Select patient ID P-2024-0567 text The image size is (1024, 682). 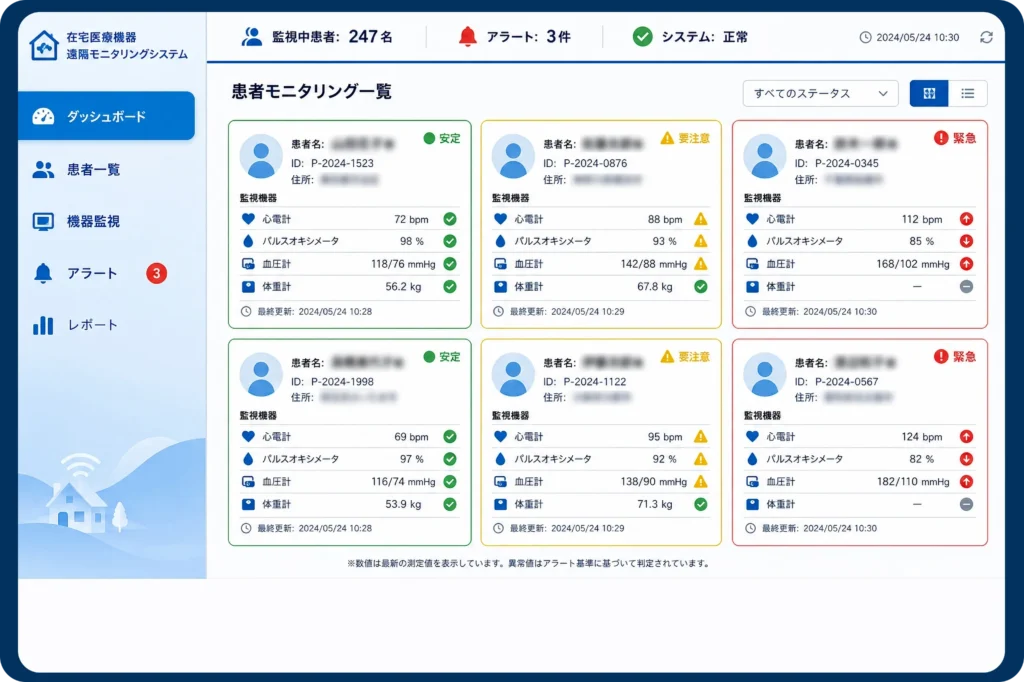tap(846, 382)
